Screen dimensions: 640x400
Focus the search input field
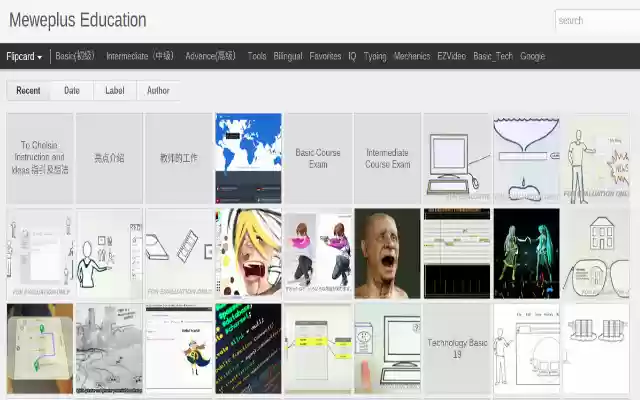[x=597, y=20]
